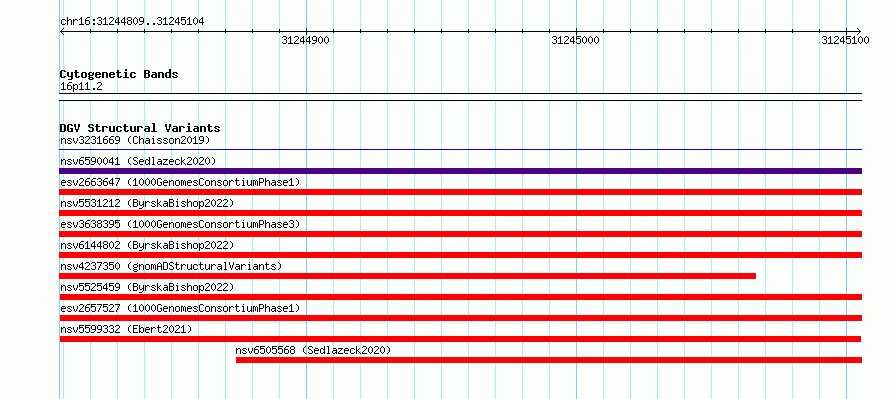890x399 pixels.
Task: Click the red bar under nsv6144802
Action: (460, 255)
